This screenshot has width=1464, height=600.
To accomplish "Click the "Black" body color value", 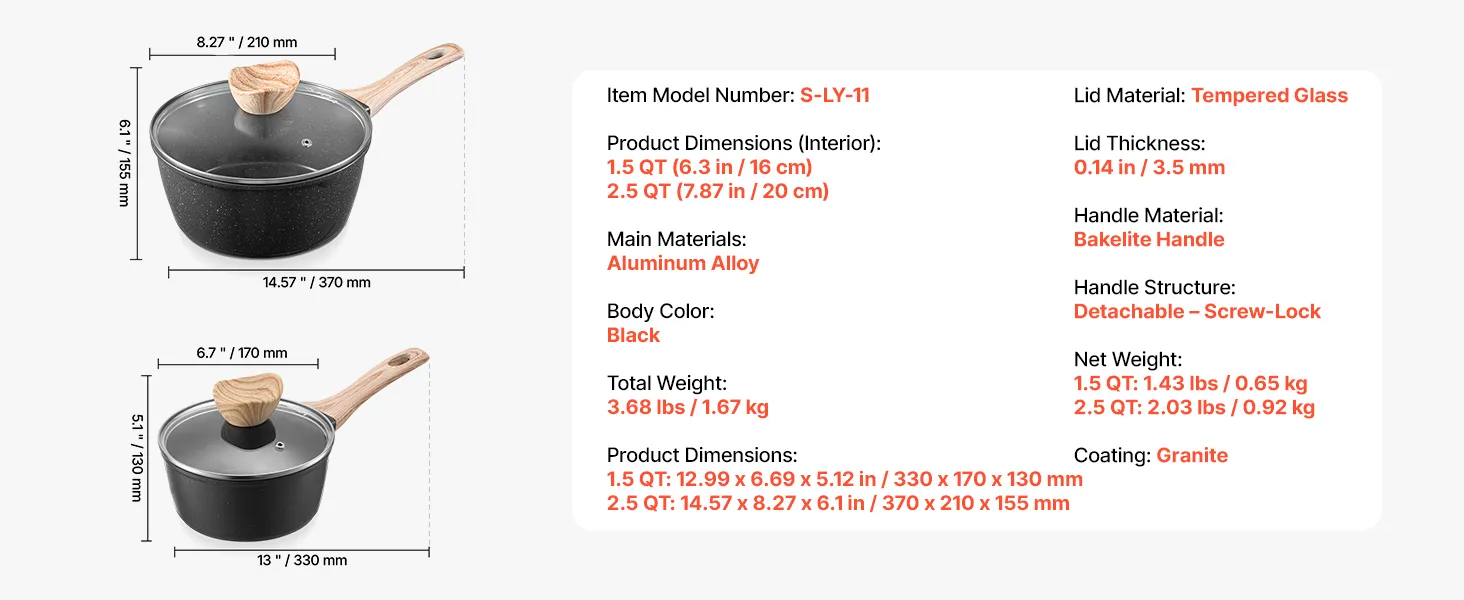I will point(633,336).
